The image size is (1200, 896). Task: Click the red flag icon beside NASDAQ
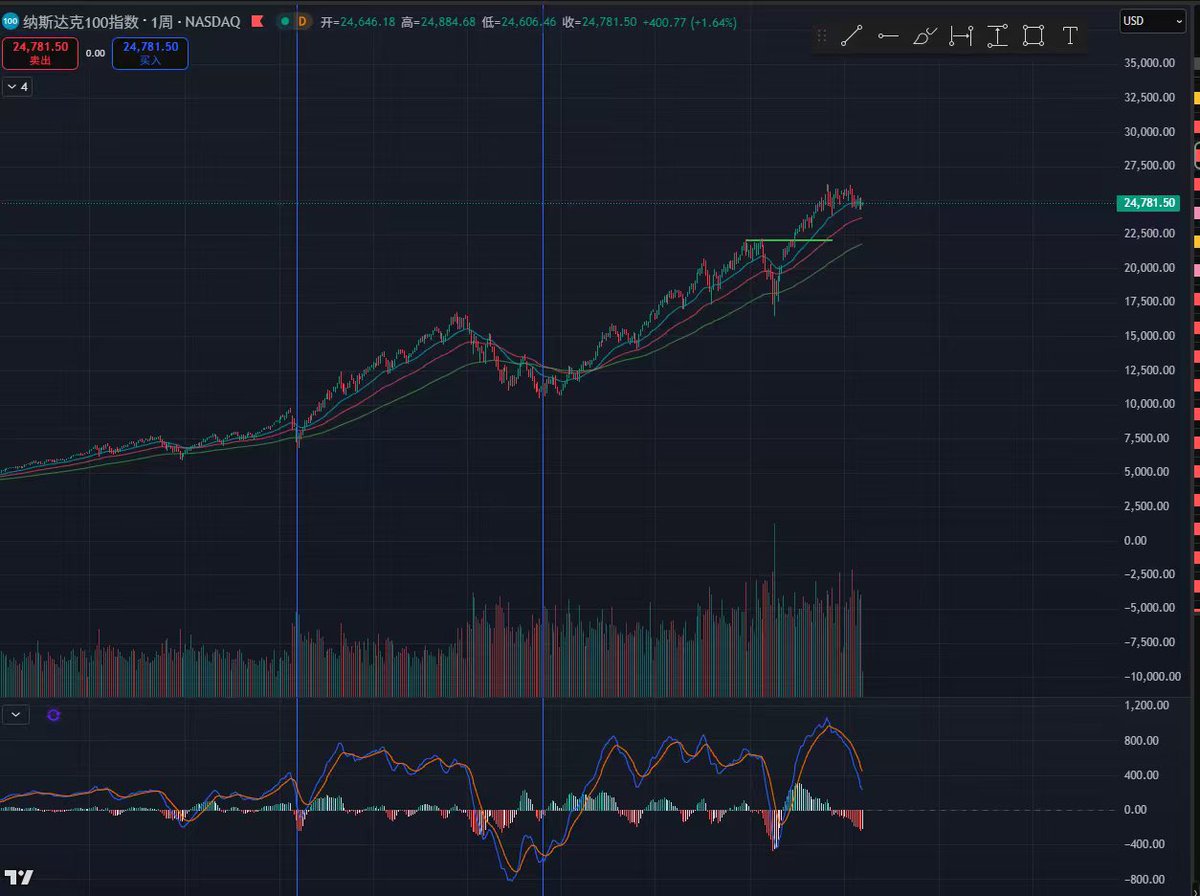coord(258,21)
